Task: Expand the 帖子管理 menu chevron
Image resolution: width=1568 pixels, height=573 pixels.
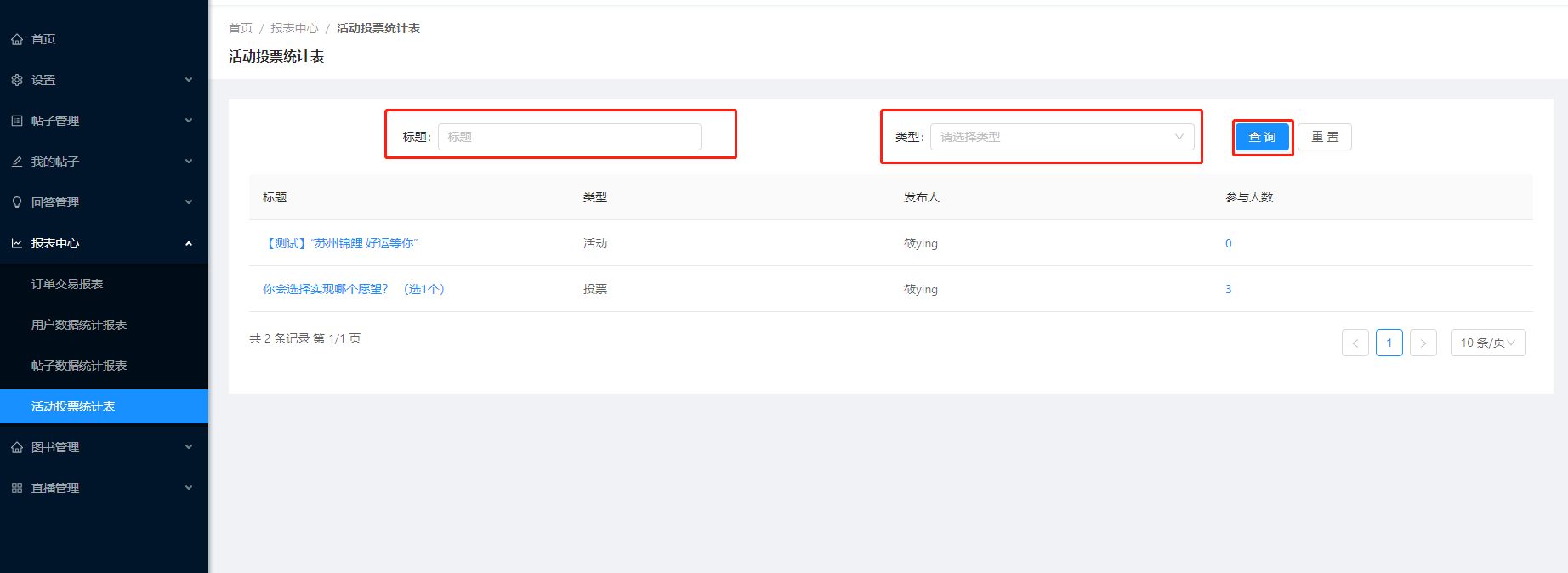Action: (189, 121)
